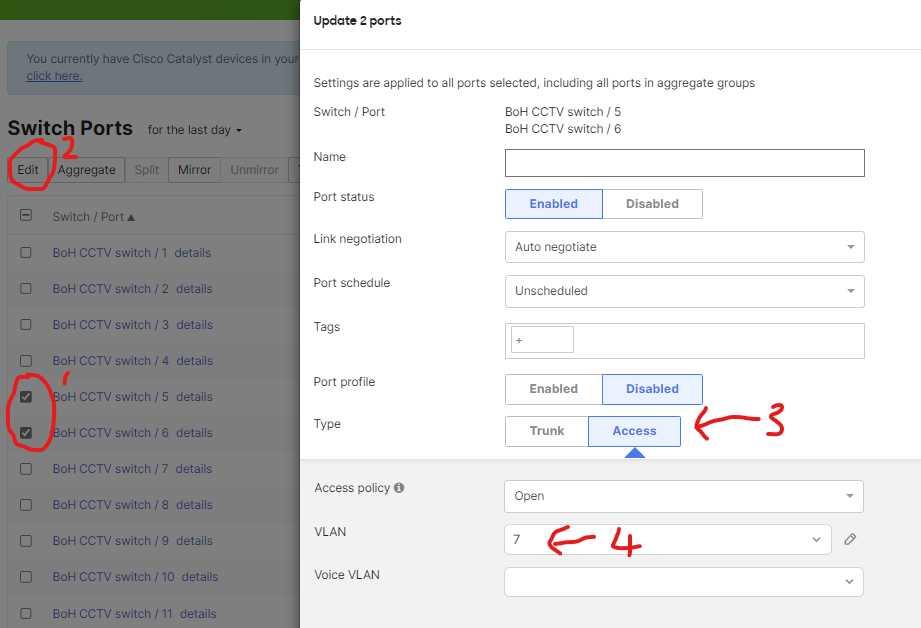Open the Voice VLAN dropdown
Screen dimensions: 921x628
coord(684,581)
